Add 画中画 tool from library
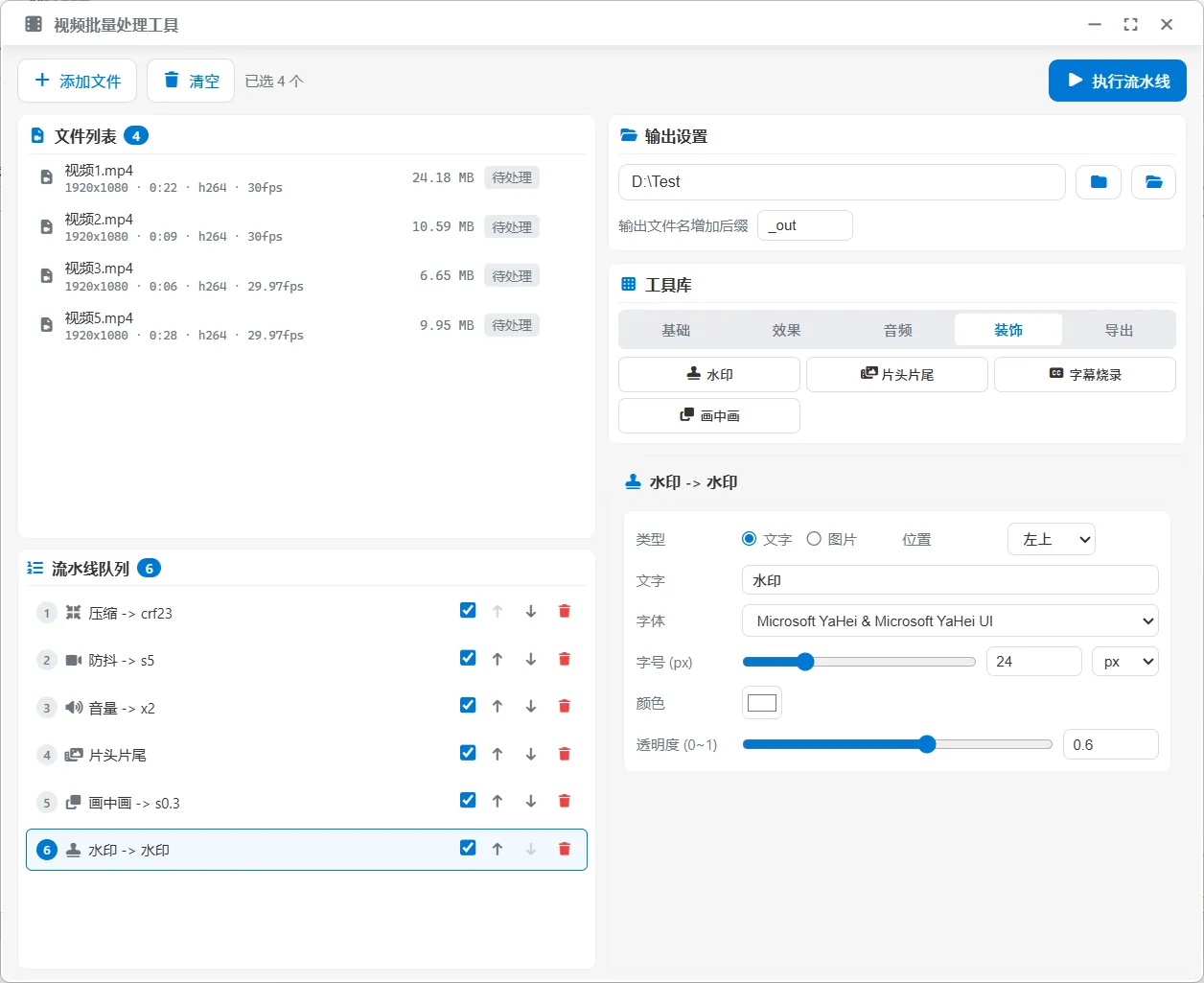The image size is (1204, 983). pos(709,416)
